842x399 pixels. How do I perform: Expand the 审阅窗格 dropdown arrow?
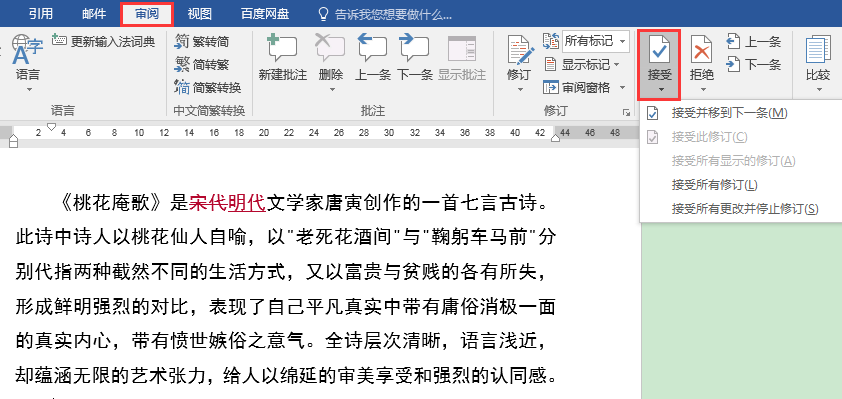click(x=622, y=88)
